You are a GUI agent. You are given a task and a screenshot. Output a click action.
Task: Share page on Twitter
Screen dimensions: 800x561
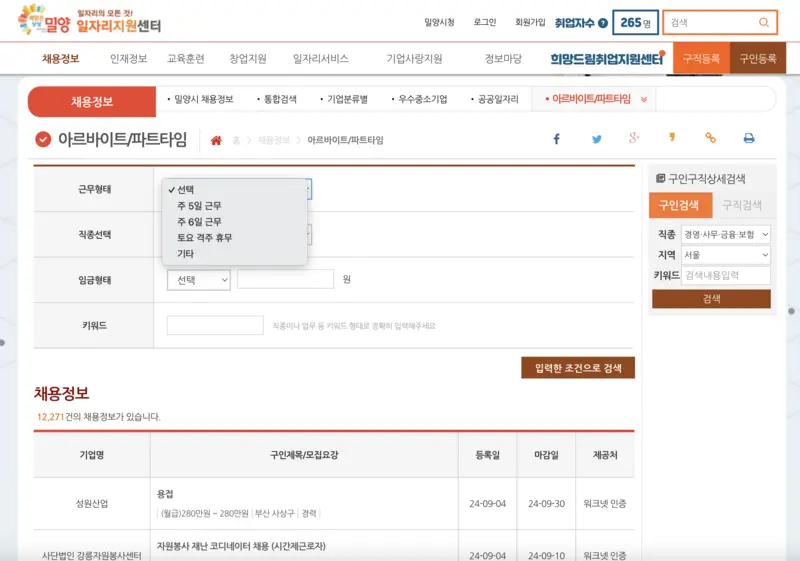click(x=596, y=139)
